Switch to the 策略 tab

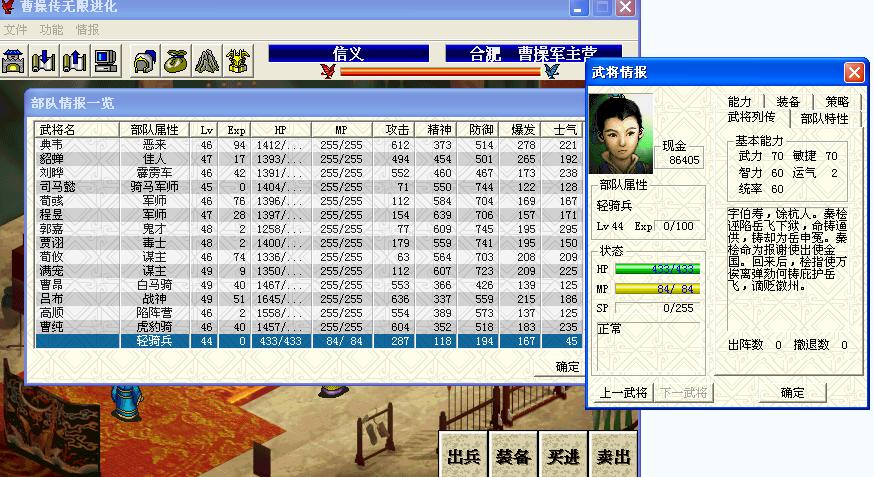coord(837,102)
